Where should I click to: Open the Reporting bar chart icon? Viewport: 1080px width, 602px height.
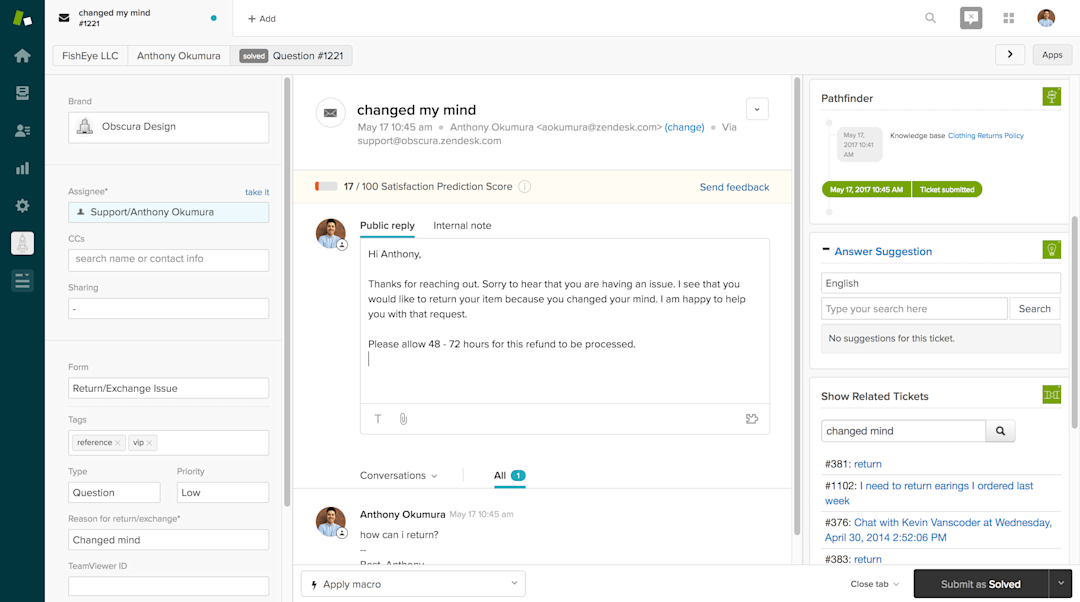(x=22, y=168)
